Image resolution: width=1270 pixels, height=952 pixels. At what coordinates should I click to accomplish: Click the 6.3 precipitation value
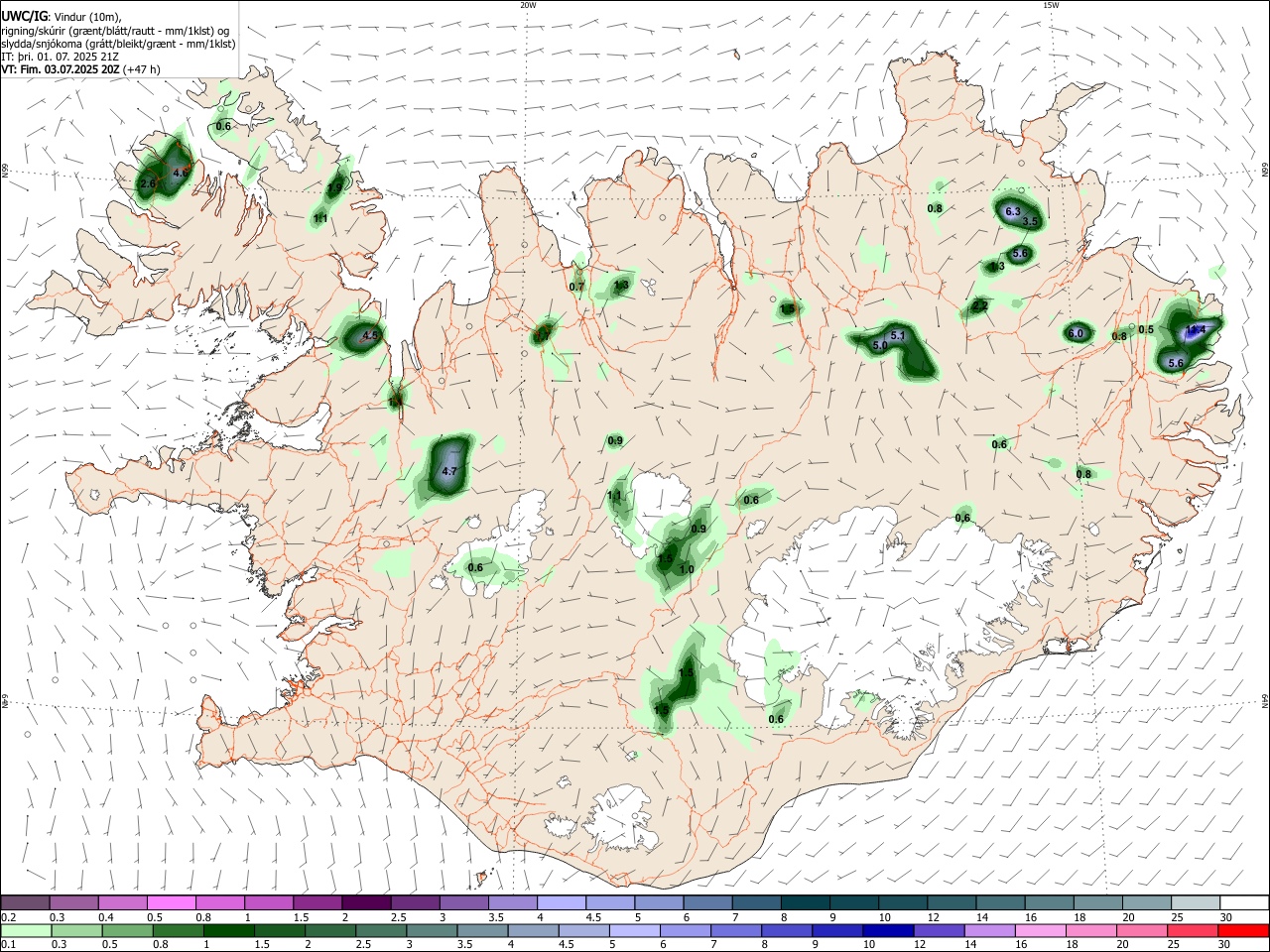1013,212
